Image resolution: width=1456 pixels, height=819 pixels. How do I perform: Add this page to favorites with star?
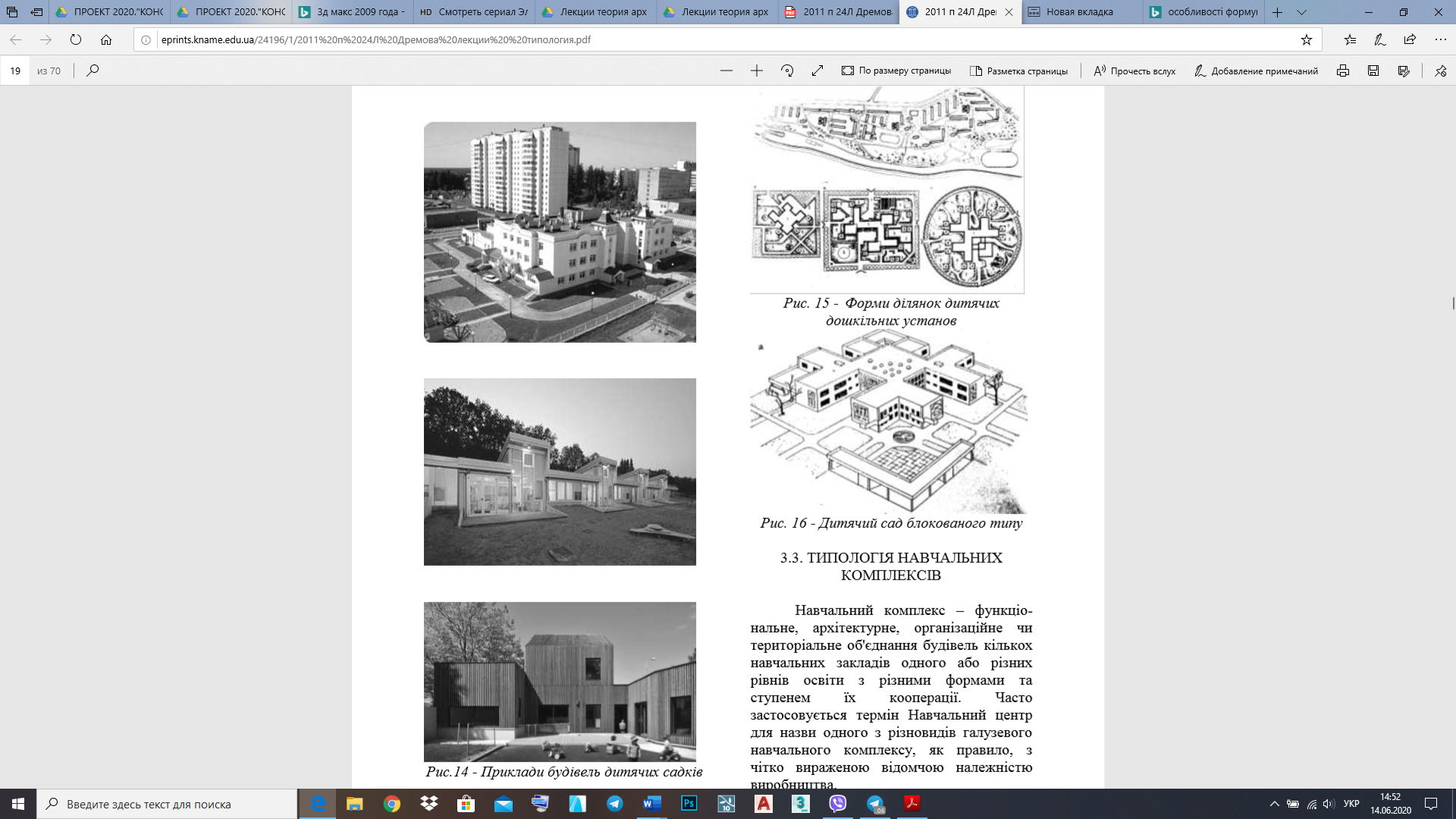point(1306,39)
